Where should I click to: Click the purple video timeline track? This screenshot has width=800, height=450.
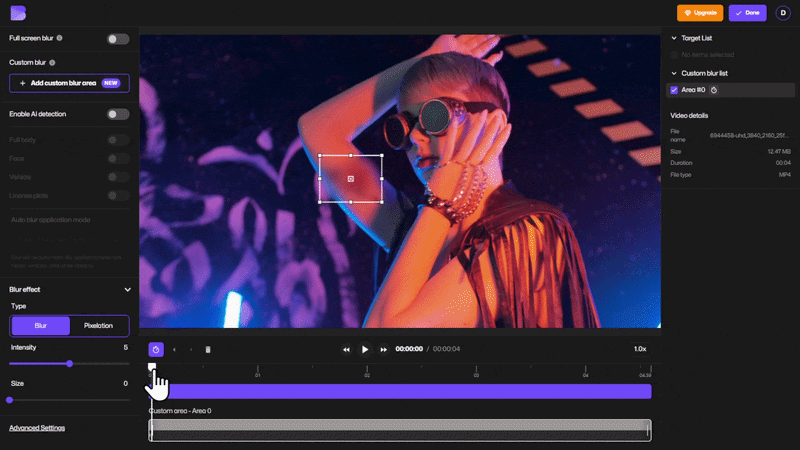click(x=401, y=391)
